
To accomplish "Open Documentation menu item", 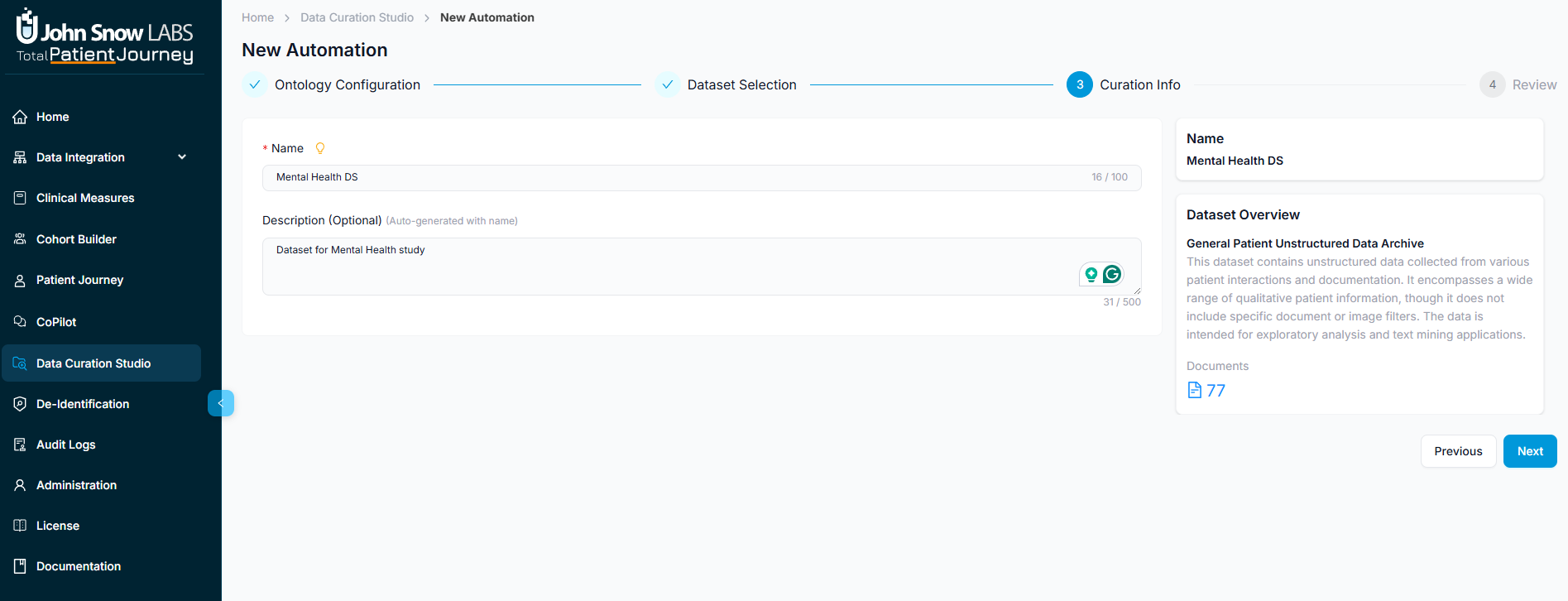I will [101, 566].
